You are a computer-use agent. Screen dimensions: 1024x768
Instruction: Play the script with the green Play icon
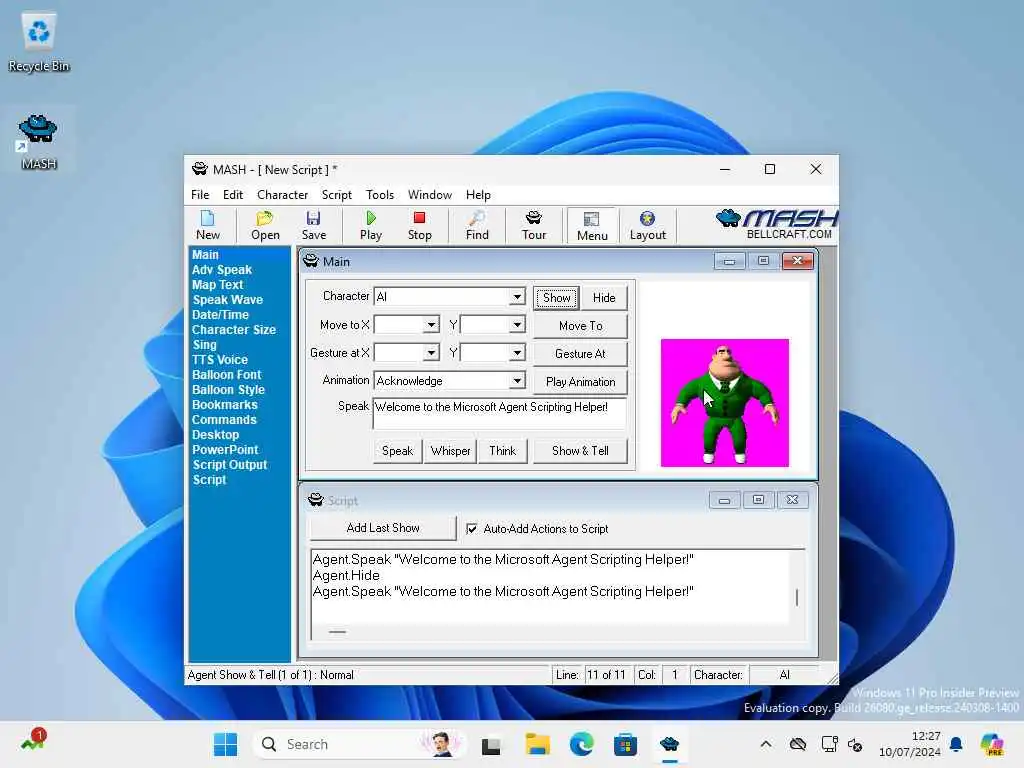[x=370, y=225]
